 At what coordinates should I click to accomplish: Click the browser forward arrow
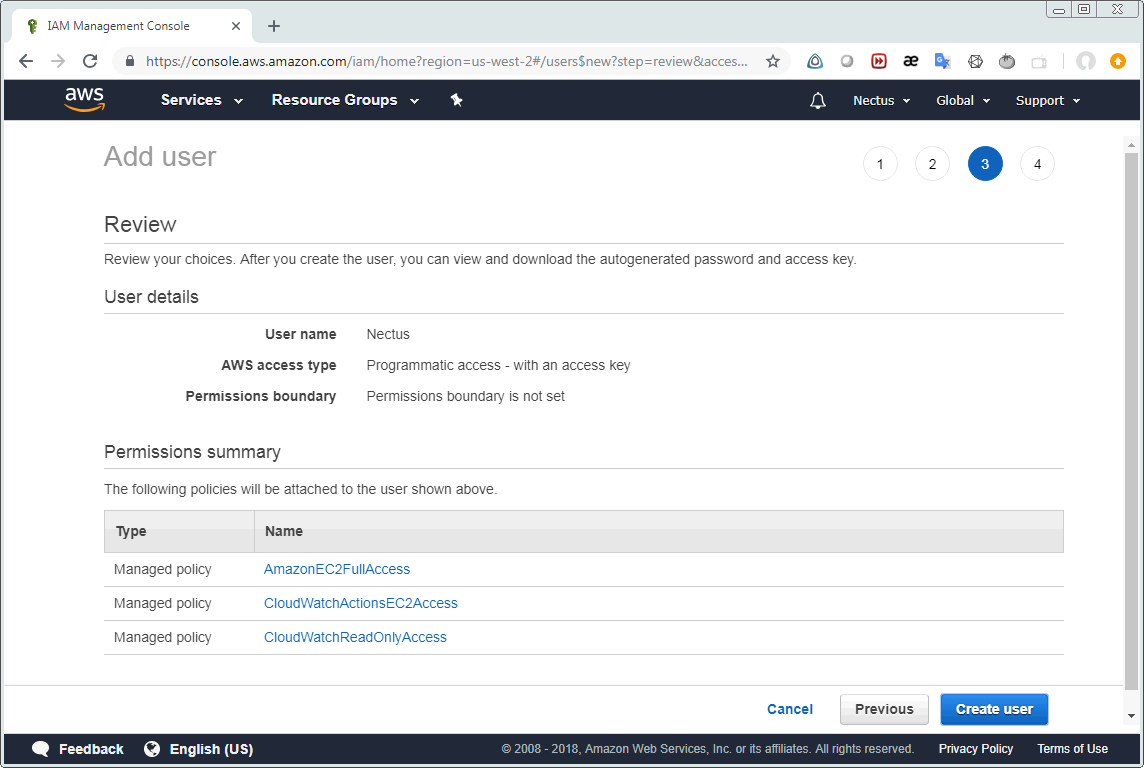coord(58,61)
